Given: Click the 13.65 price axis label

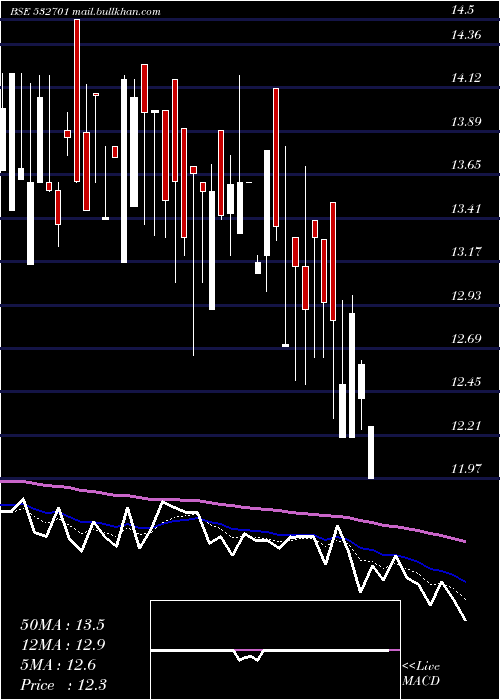Looking at the screenshot, I should coord(466,165).
